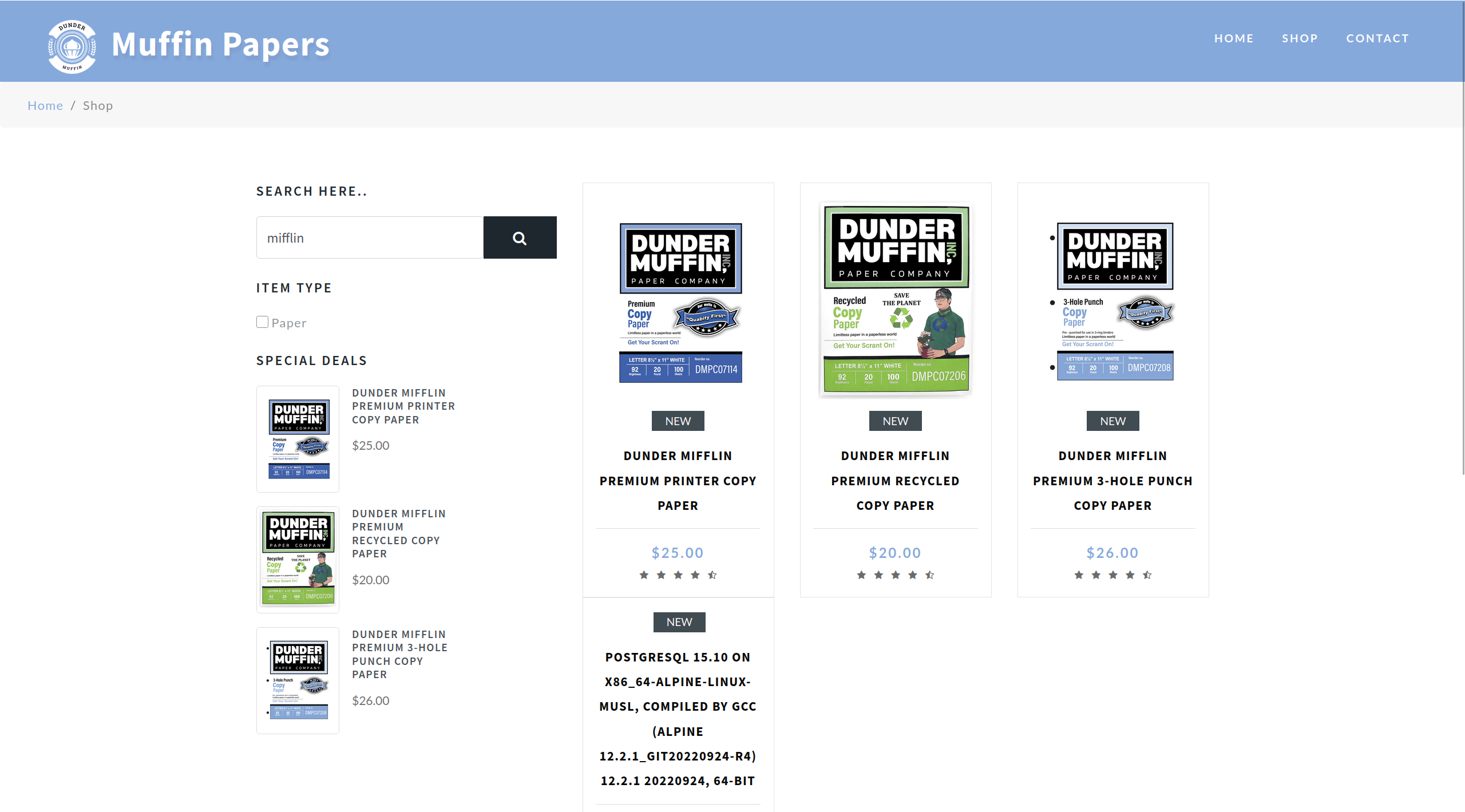Open the HOME menu item
1465x812 pixels.
point(1234,38)
